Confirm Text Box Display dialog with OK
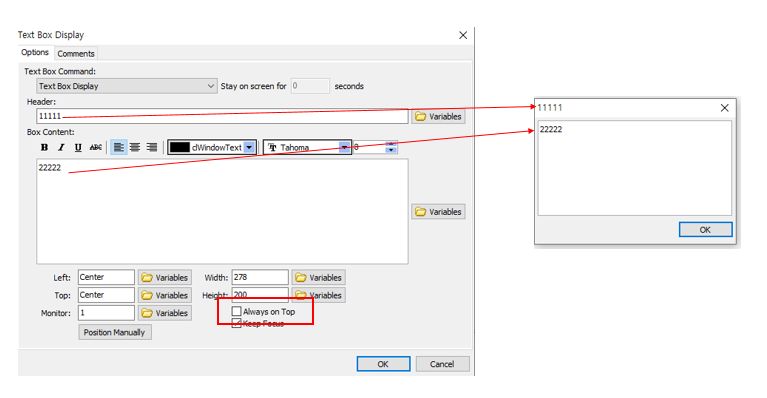The height and width of the screenshot is (398, 767). 383,364
